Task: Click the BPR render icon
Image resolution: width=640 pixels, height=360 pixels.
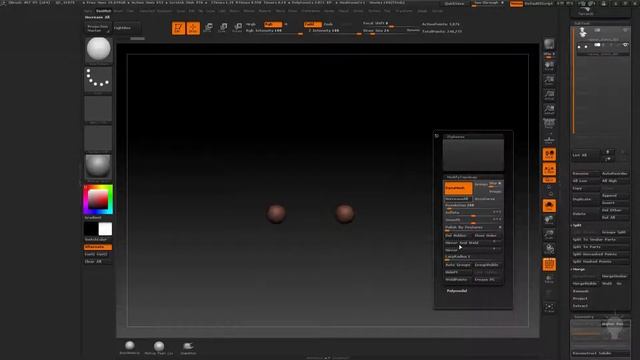Action: [x=549, y=44]
